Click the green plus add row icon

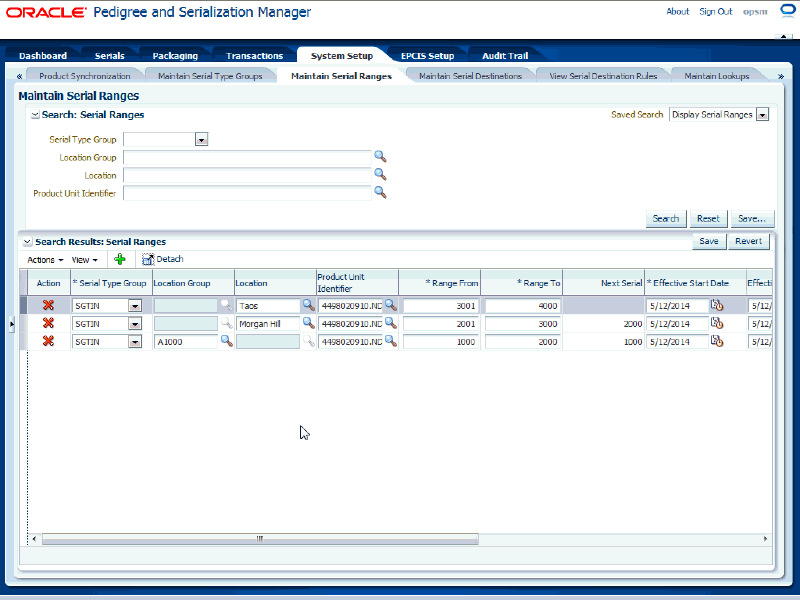click(120, 259)
